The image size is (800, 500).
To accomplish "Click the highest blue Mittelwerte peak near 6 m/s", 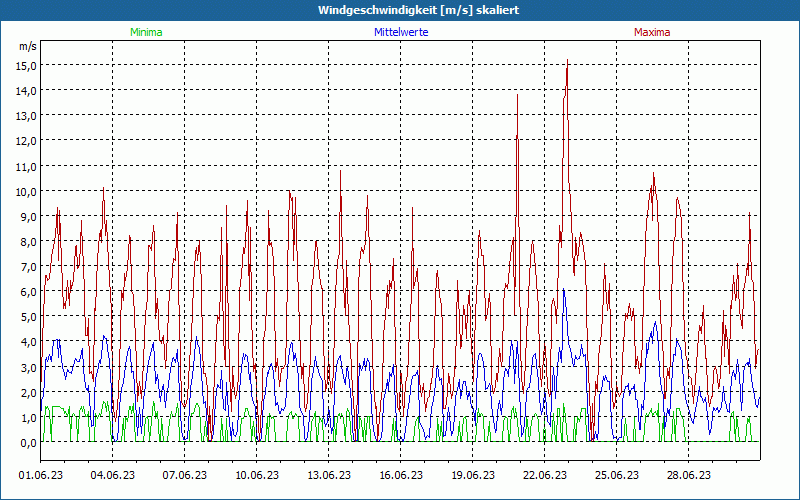I will click(563, 289).
